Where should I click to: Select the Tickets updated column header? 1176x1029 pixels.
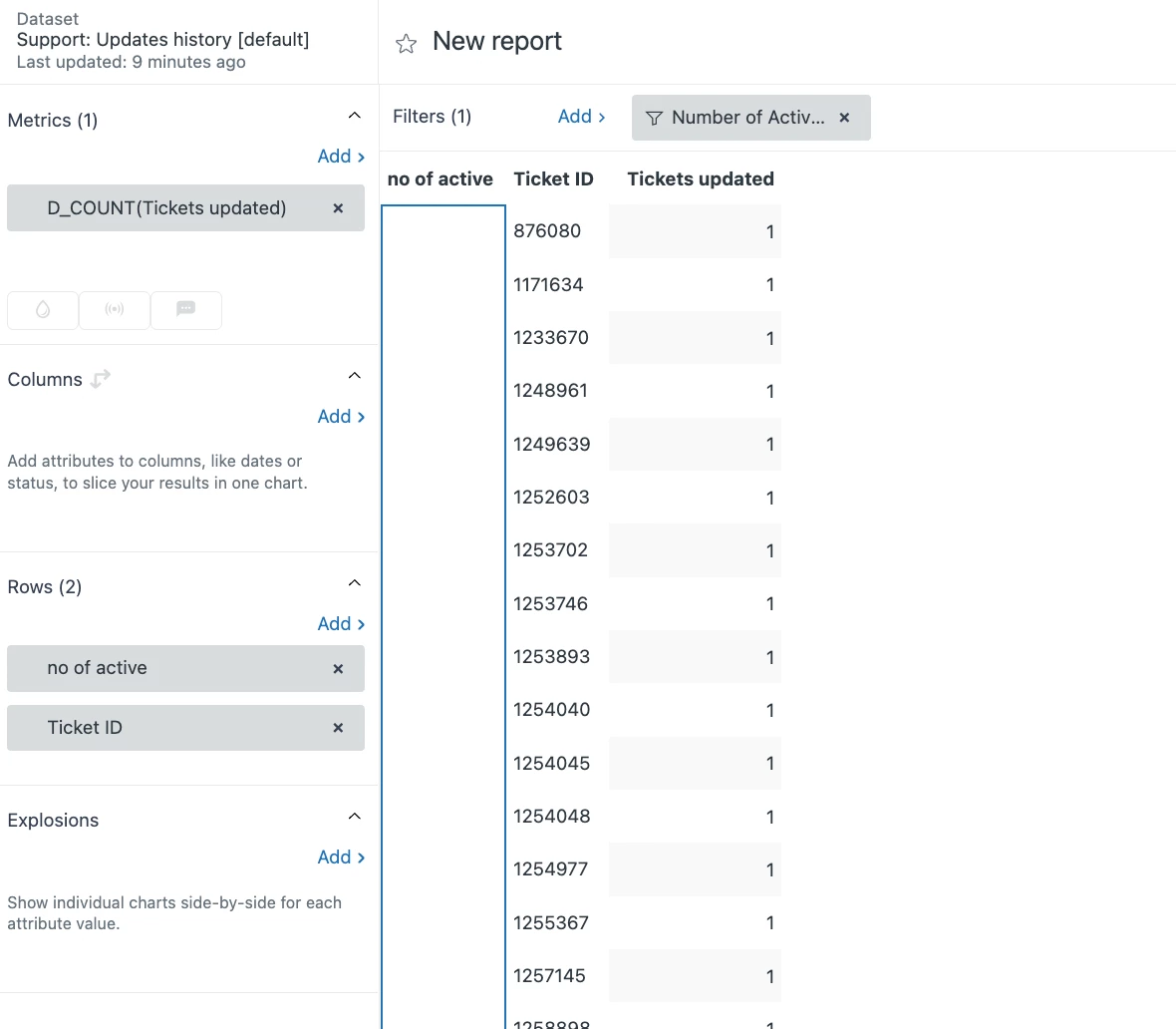[701, 179]
